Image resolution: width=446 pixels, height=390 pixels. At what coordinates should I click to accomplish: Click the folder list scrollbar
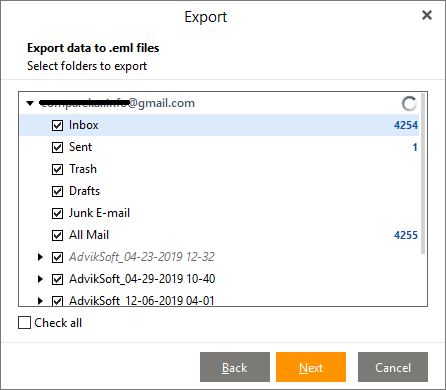pos(423,173)
